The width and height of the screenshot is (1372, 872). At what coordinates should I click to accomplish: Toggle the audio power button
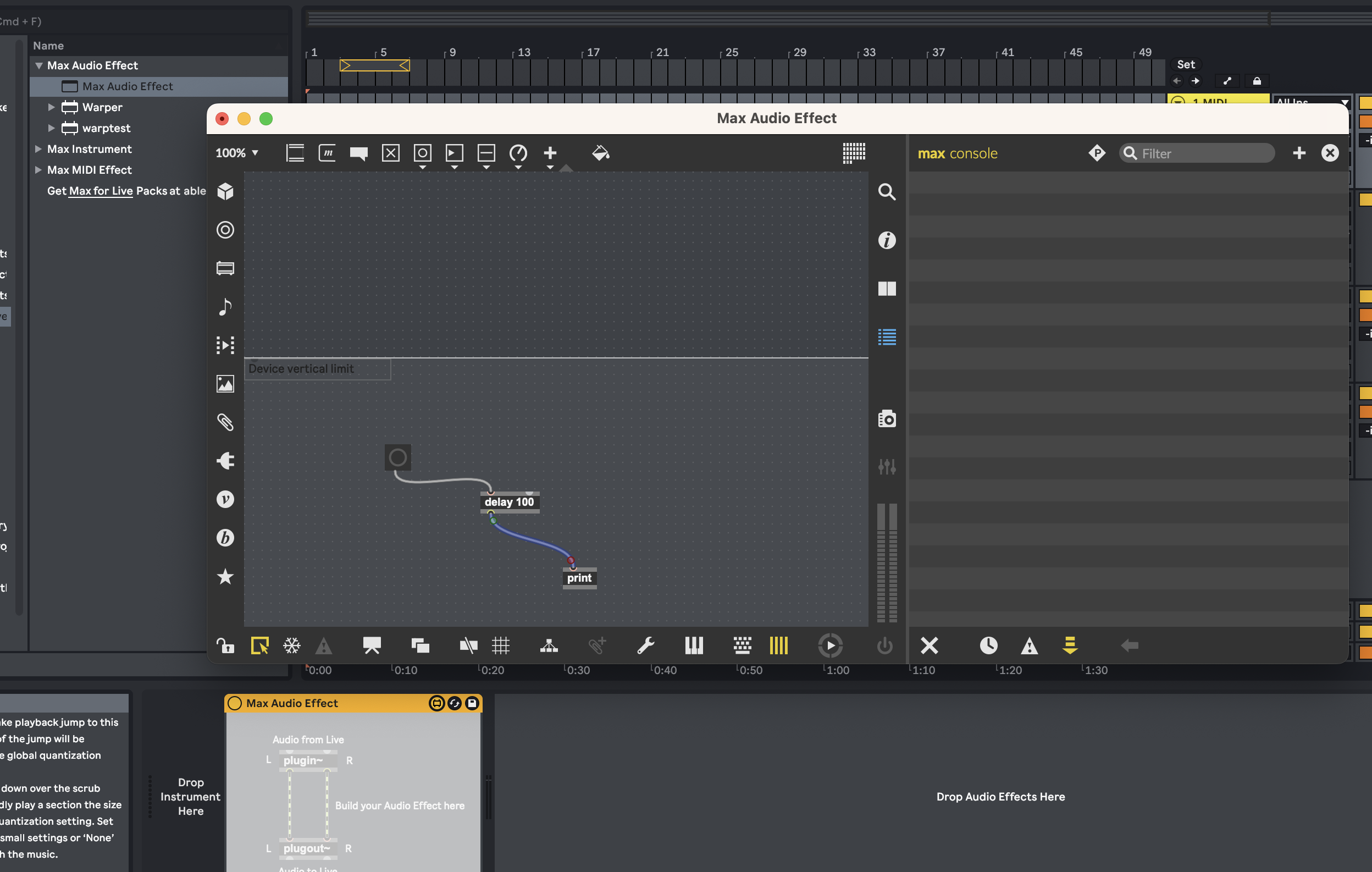pos(884,645)
